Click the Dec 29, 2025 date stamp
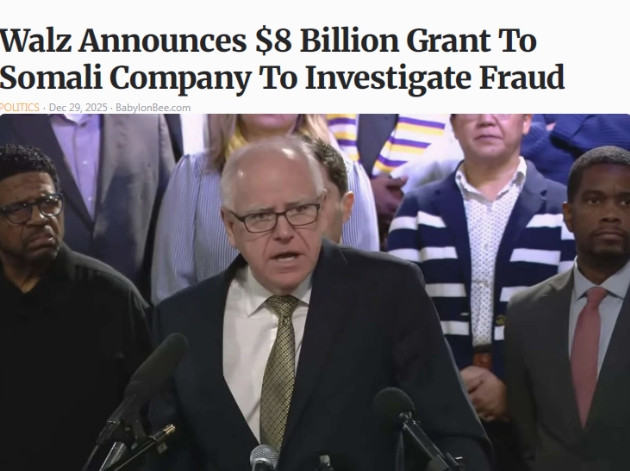This screenshot has width=630, height=471. [x=78, y=108]
